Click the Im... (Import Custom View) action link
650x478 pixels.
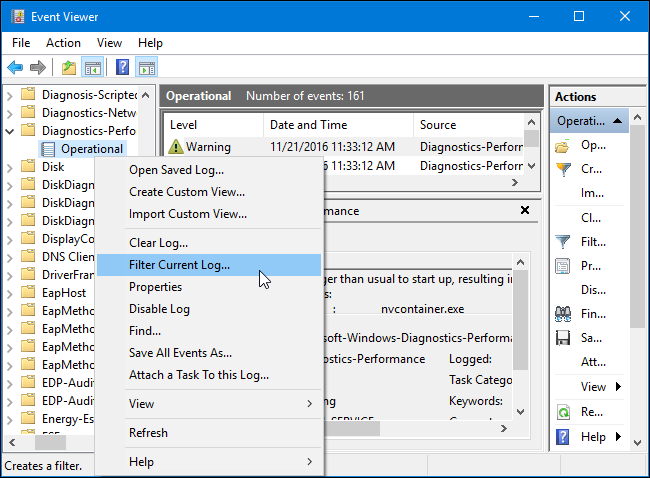592,193
